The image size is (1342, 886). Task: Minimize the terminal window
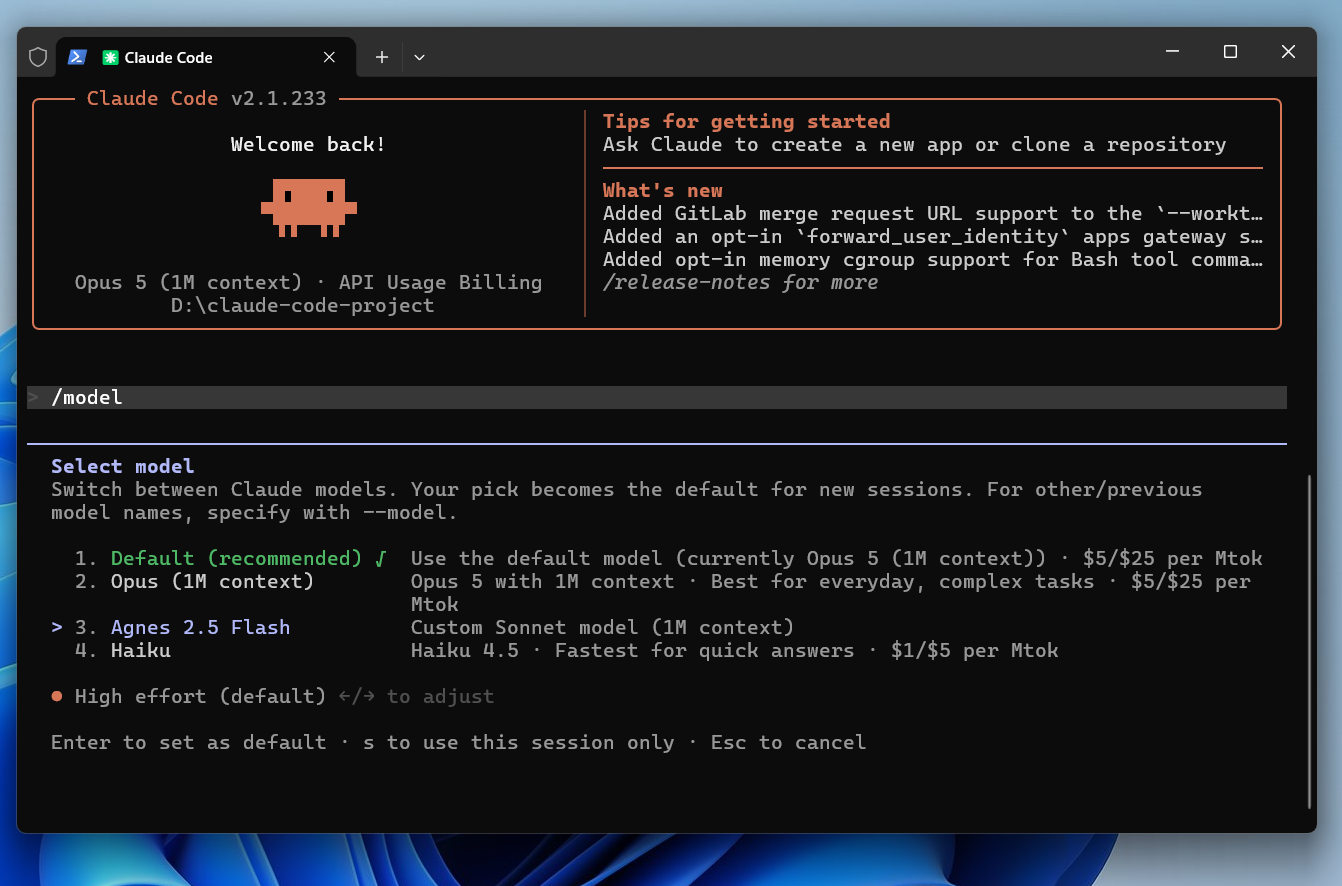point(1174,52)
